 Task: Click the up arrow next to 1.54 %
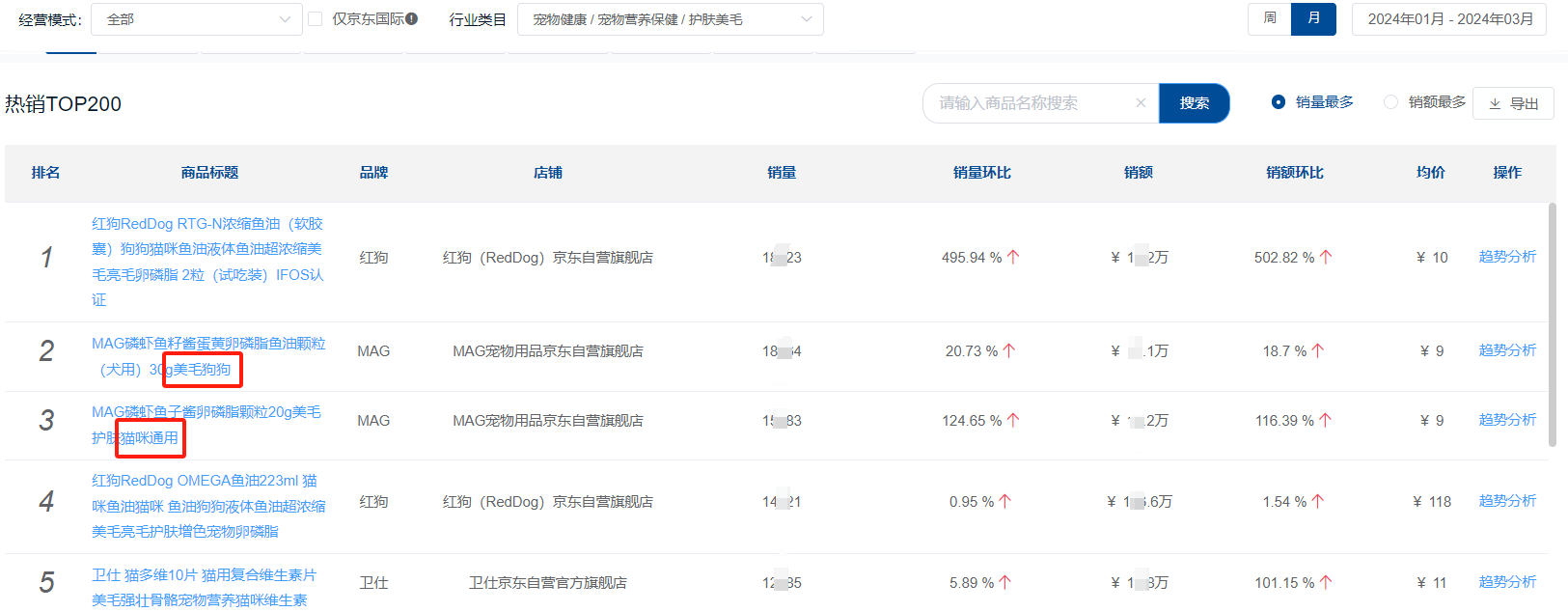(x=1318, y=502)
